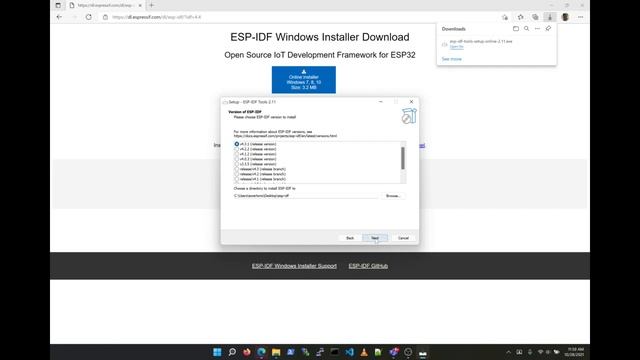640x360 pixels.
Task: Click the ESP-IDF install directory field
Action: (x=306, y=196)
